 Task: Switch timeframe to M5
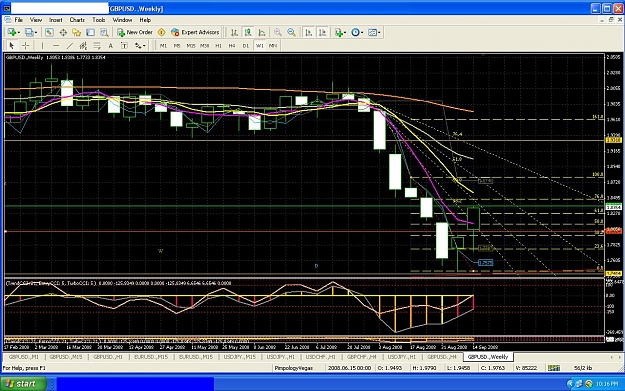click(177, 46)
